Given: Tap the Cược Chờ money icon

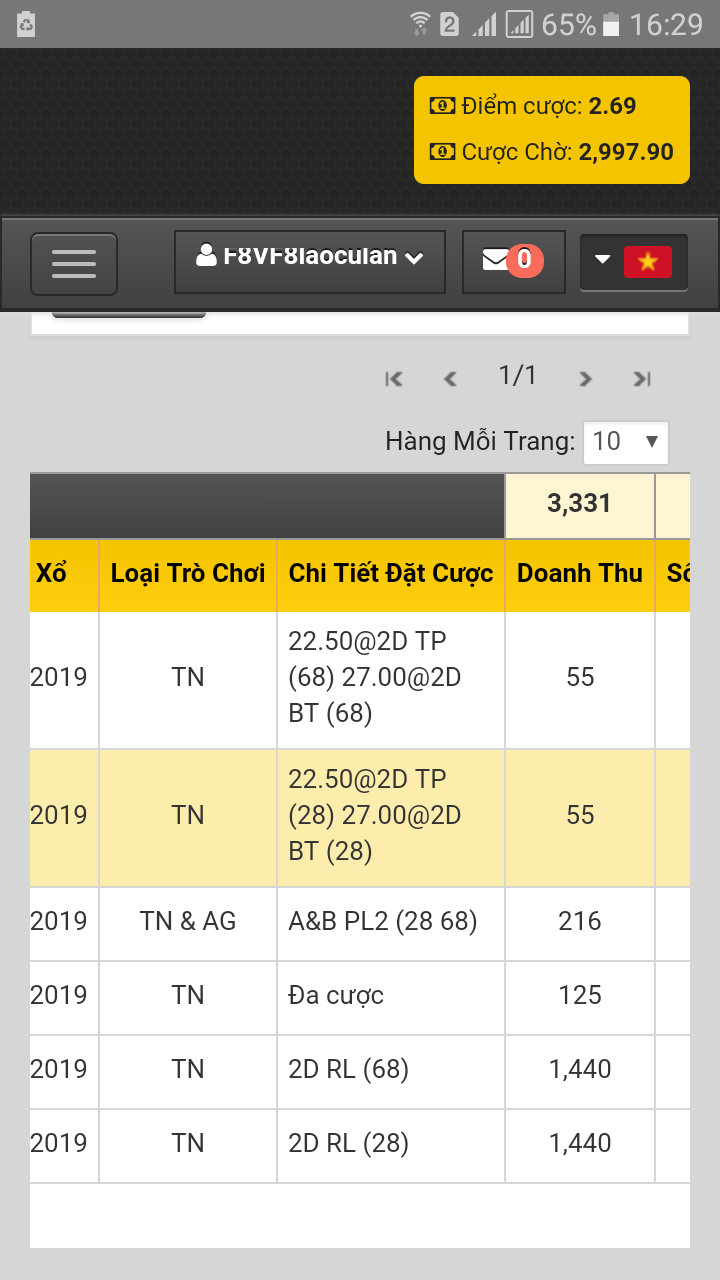Looking at the screenshot, I should 442,152.
